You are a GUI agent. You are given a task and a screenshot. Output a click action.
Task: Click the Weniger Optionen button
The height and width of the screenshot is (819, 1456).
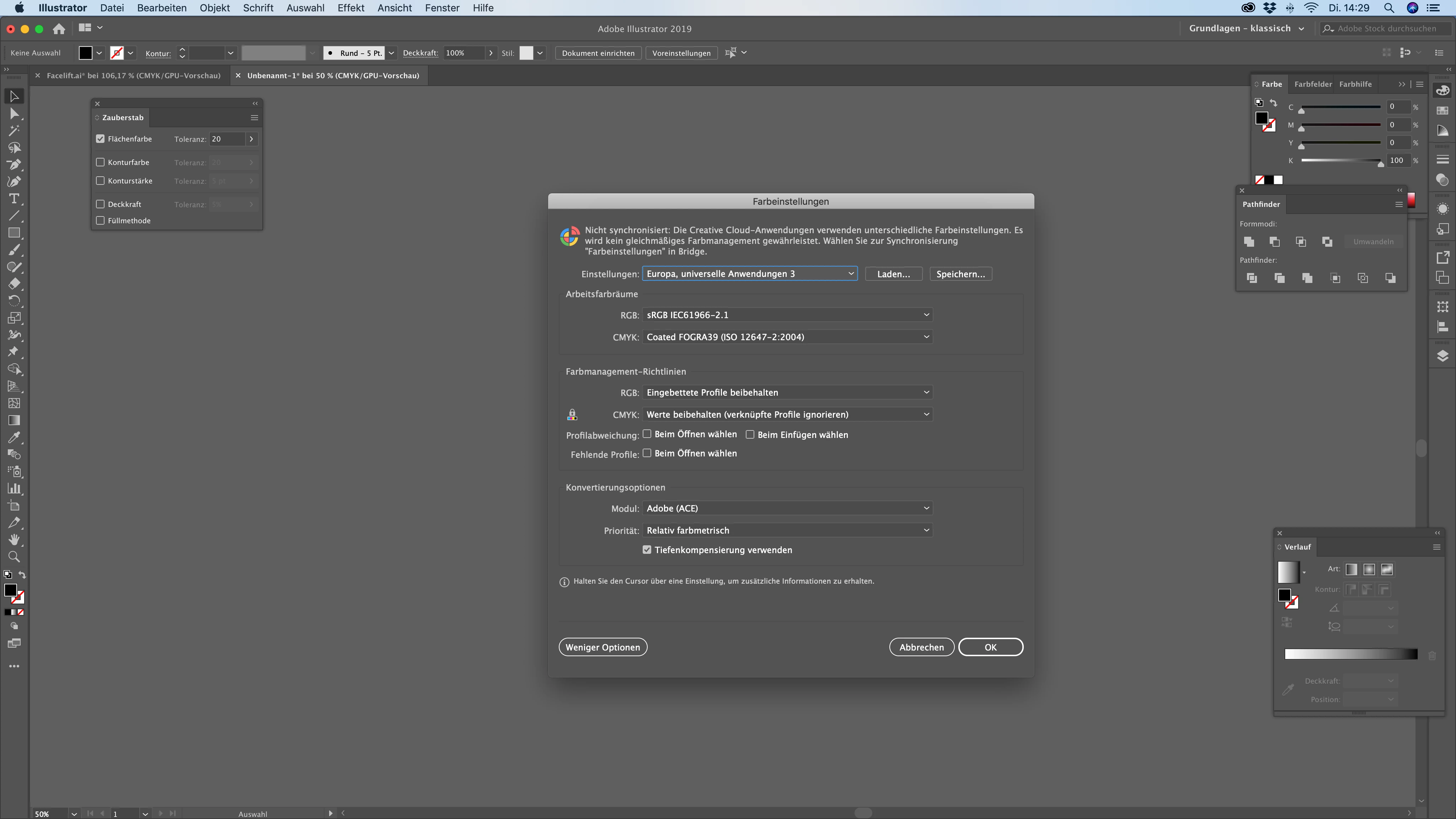click(x=603, y=647)
